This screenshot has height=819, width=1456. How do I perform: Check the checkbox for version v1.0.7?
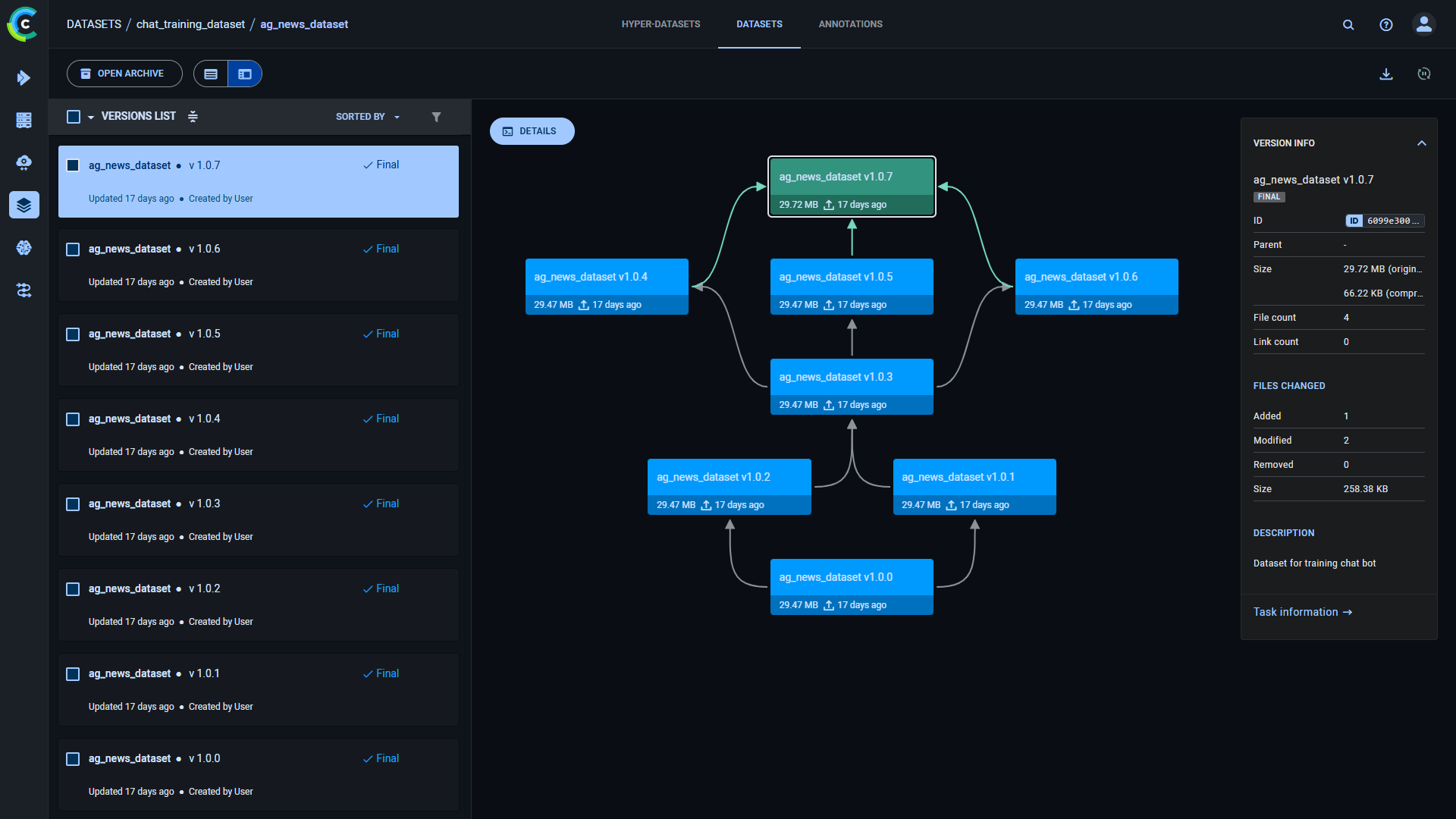click(73, 165)
